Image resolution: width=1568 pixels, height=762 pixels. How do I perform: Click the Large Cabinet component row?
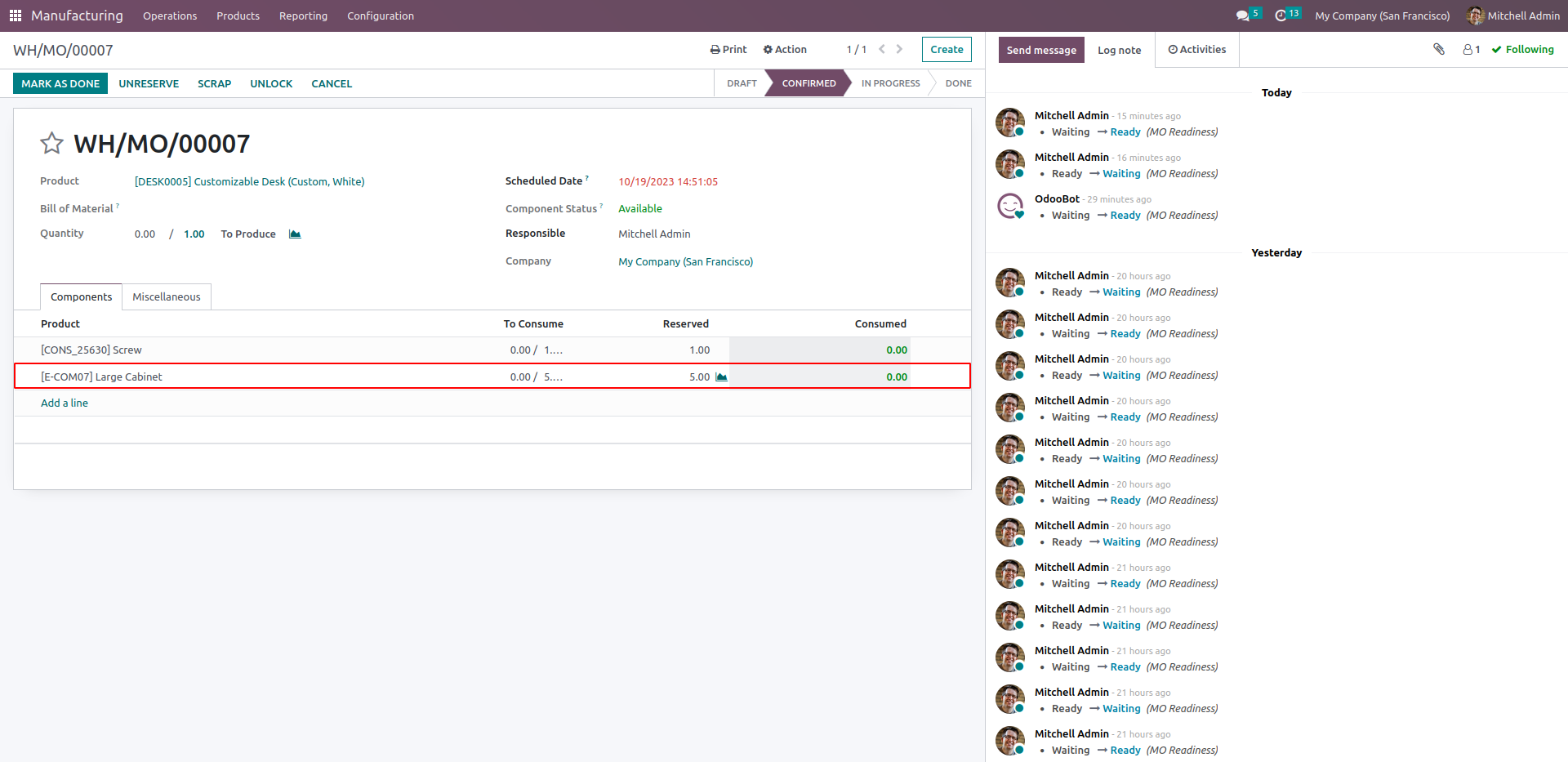pos(492,377)
